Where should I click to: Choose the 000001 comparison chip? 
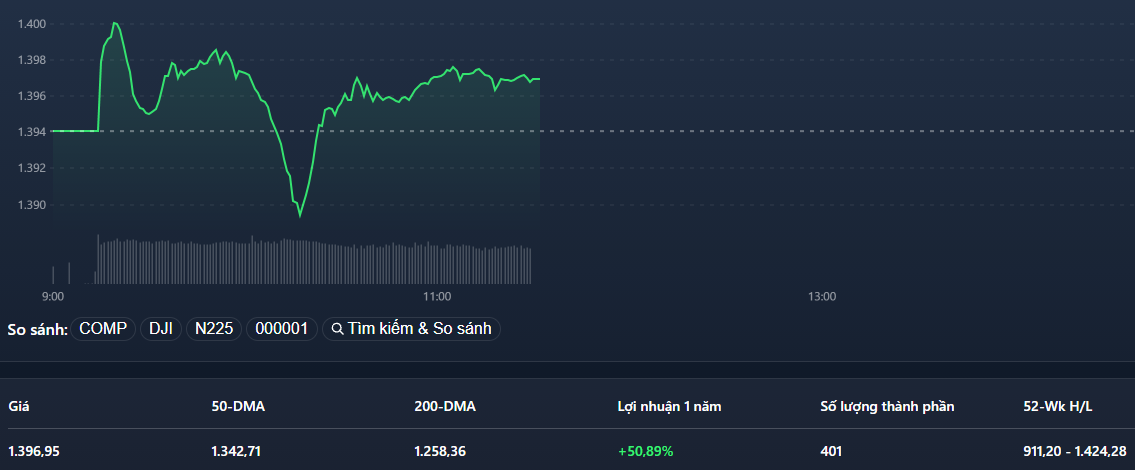point(281,329)
